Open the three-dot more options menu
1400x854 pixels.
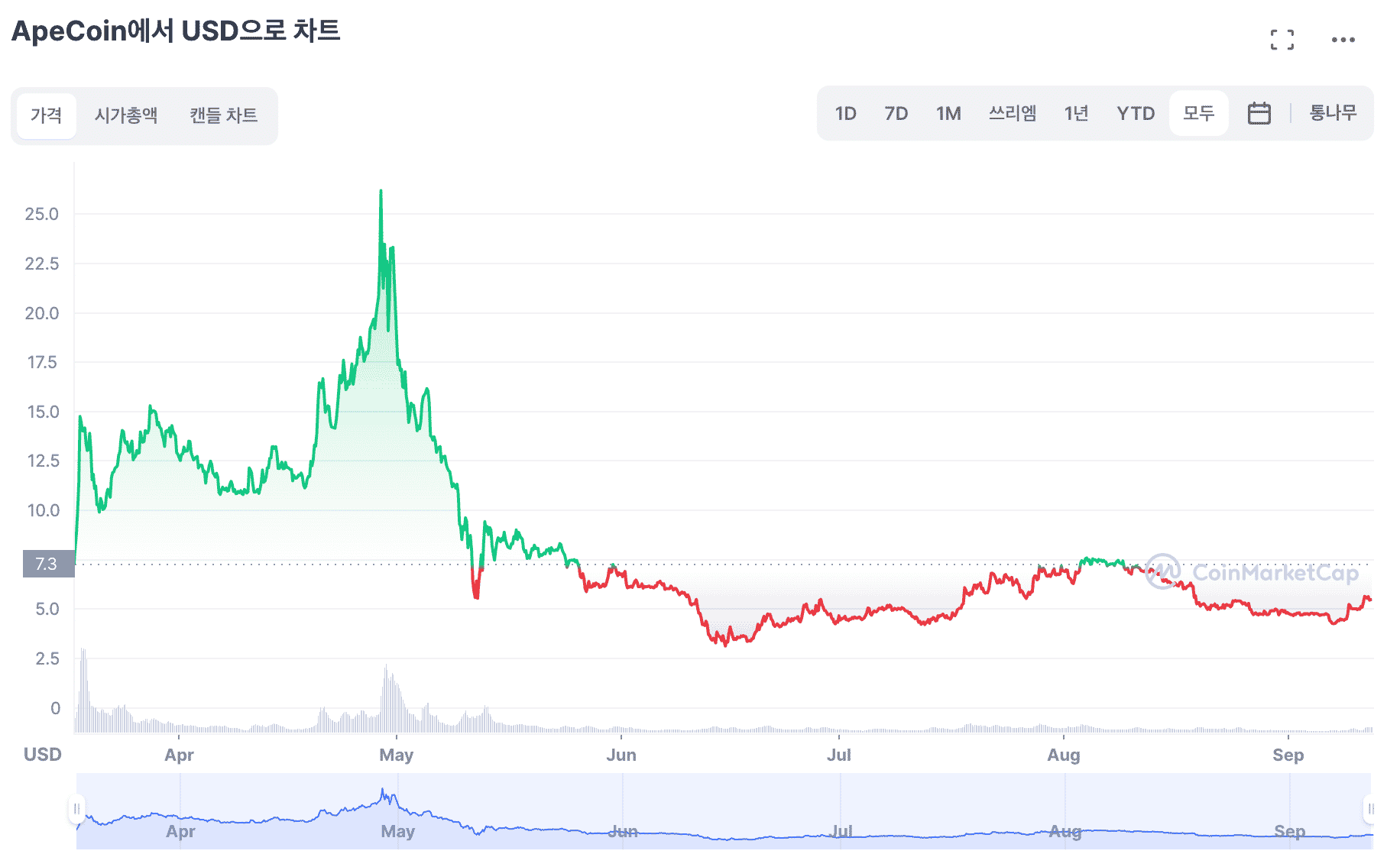(1343, 40)
